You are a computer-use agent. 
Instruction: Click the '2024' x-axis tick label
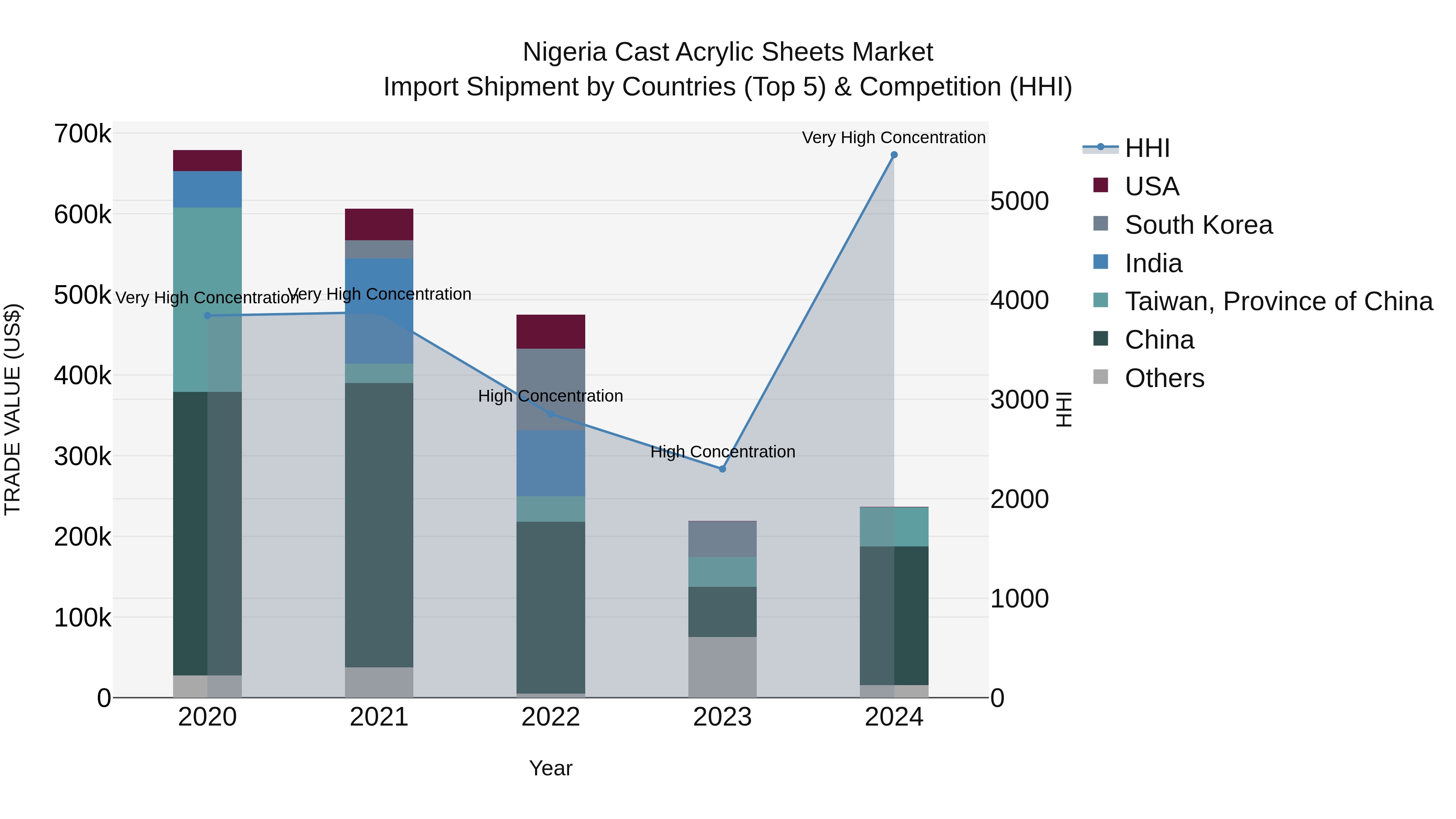click(893, 717)
